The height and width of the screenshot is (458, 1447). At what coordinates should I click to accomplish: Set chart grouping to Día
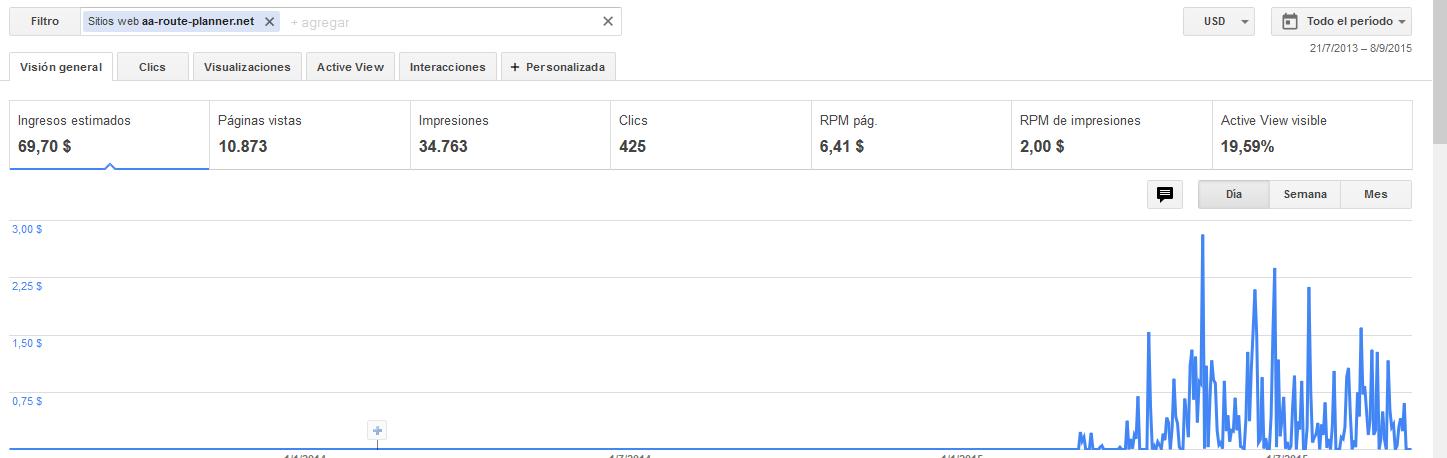pyautogui.click(x=1234, y=194)
